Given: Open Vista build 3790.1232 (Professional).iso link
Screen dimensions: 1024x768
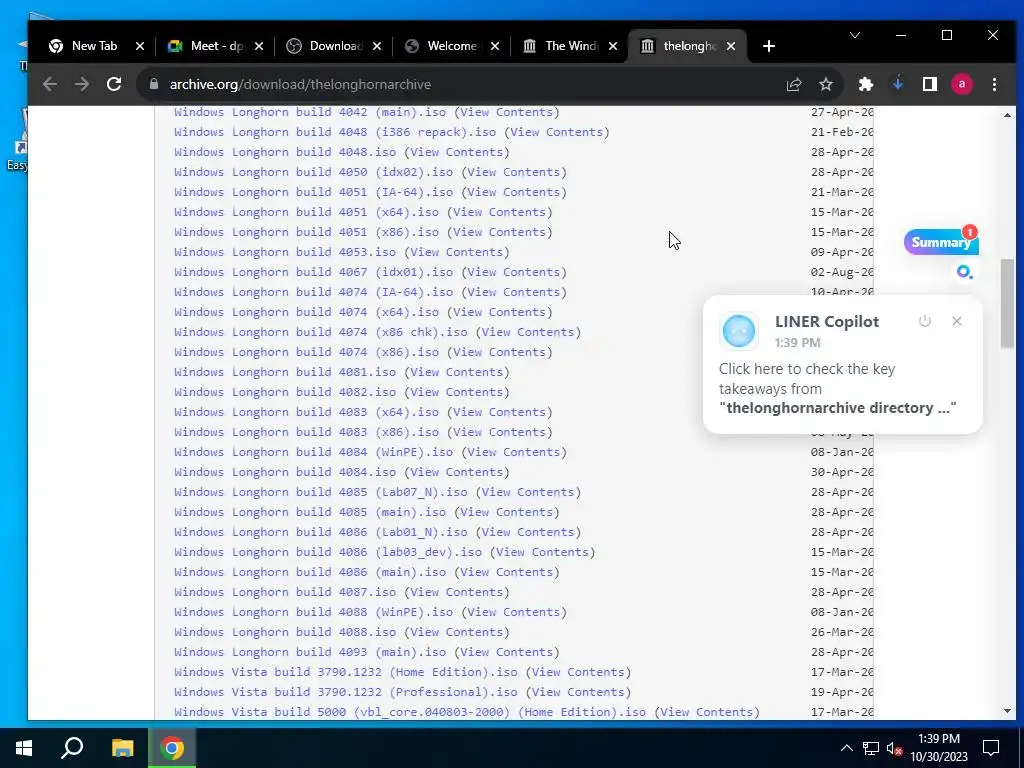Looking at the screenshot, I should coord(345,692).
